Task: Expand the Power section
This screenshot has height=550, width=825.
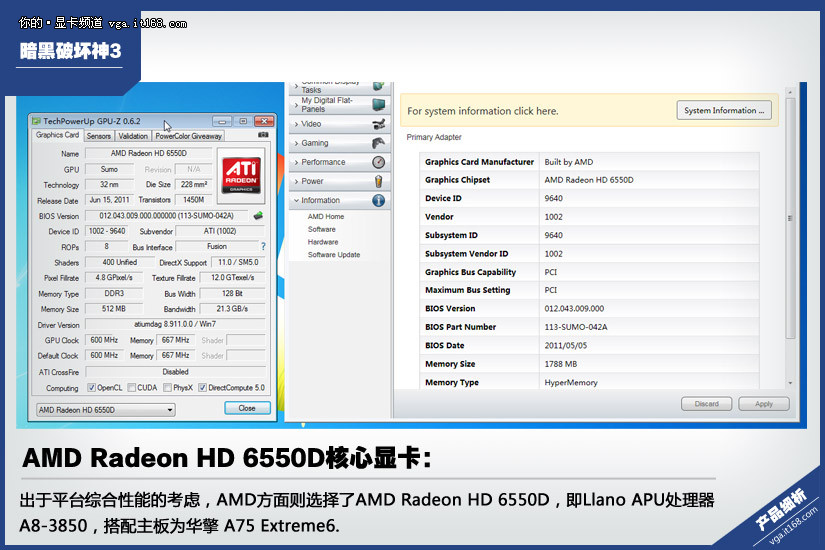Action: click(339, 181)
